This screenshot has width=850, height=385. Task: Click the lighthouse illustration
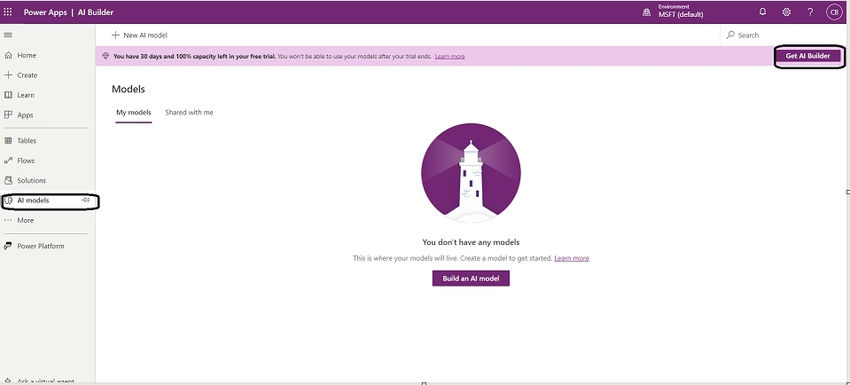tap(471, 173)
